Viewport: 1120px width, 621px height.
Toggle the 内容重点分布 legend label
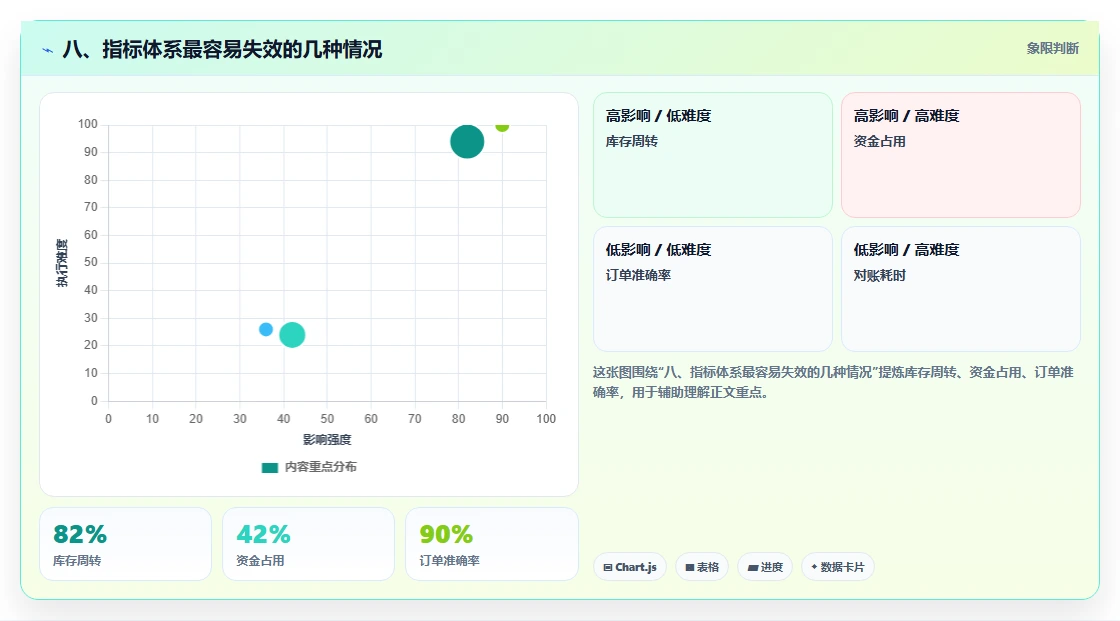320,467
